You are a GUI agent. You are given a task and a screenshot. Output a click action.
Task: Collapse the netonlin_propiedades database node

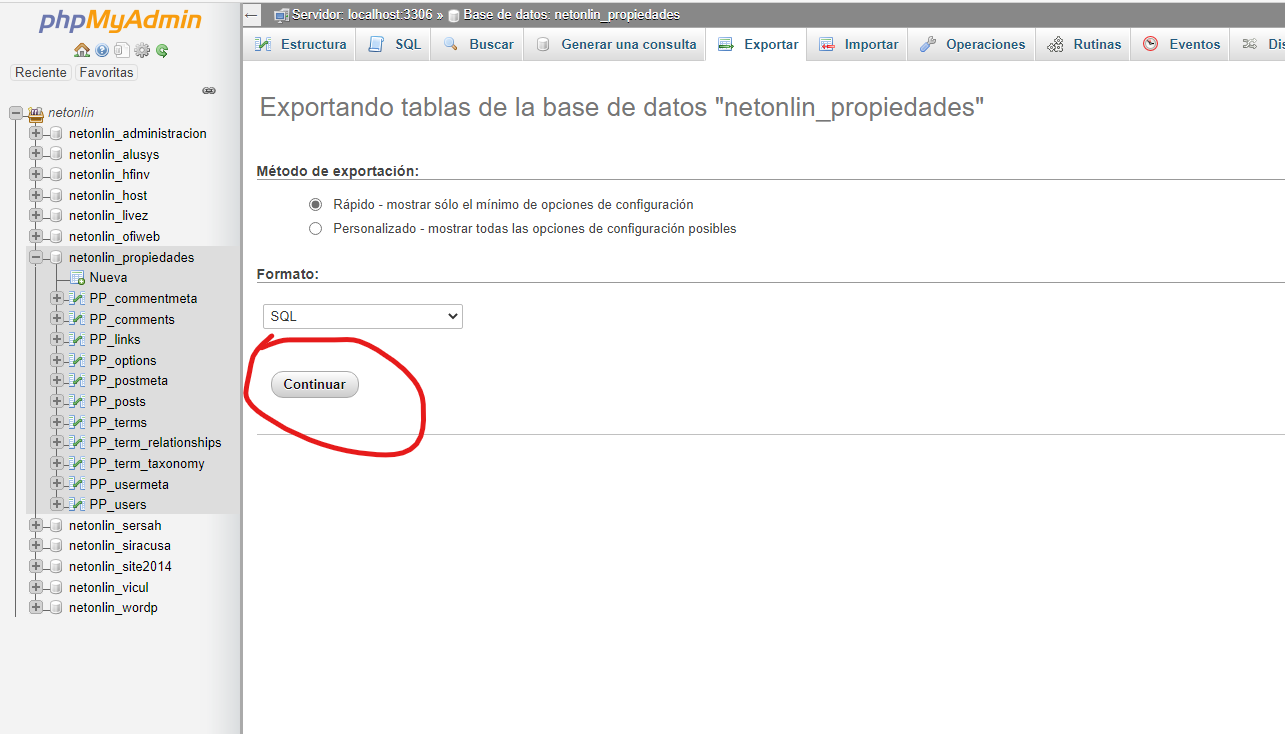pyautogui.click(x=36, y=257)
